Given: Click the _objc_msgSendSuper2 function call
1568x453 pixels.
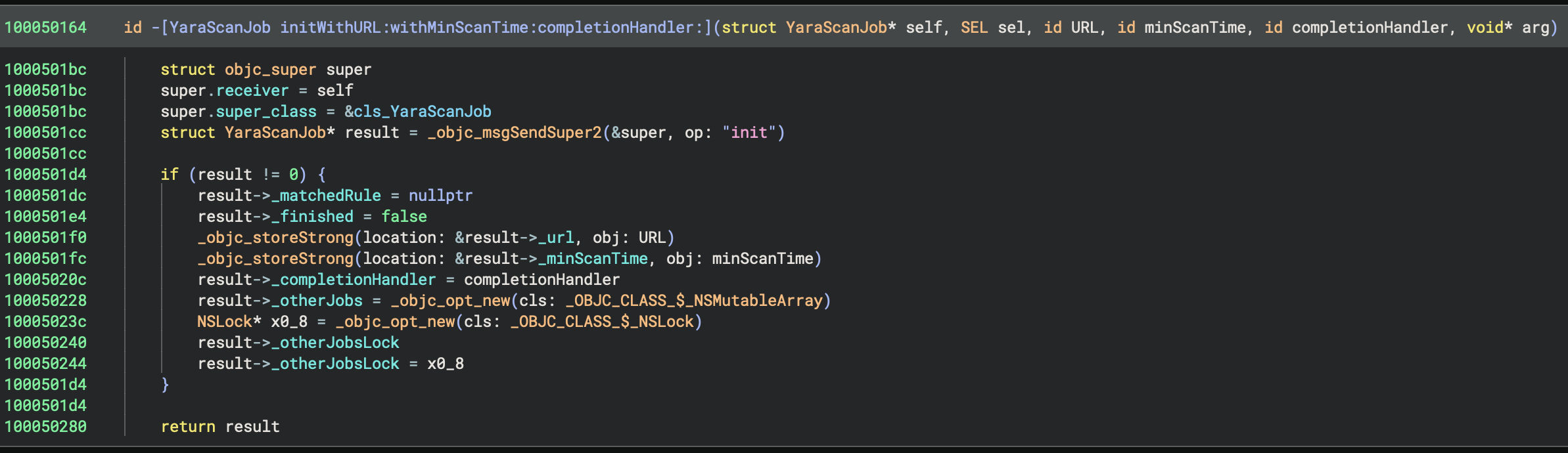Looking at the screenshot, I should pyautogui.click(x=515, y=133).
